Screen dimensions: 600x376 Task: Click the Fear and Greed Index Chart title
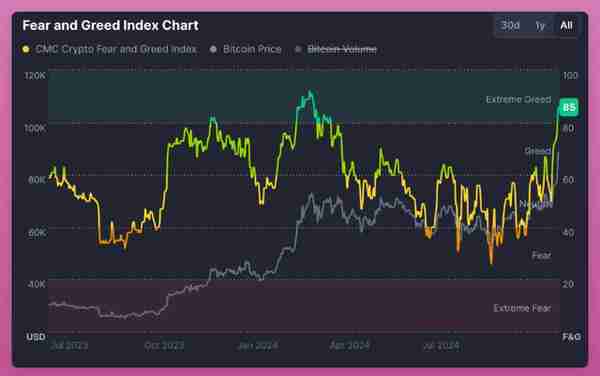[x=111, y=25]
